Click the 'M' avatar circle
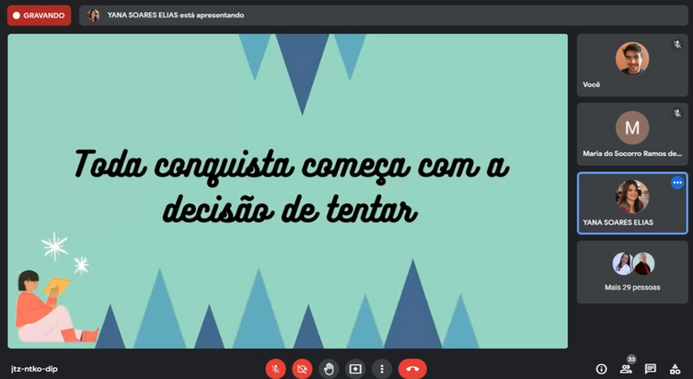This screenshot has height=379, width=693. pyautogui.click(x=632, y=128)
